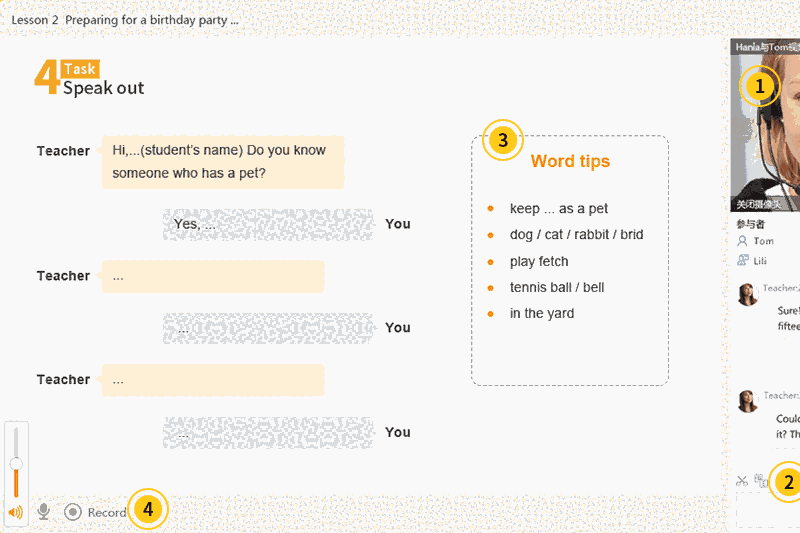
Task: Click the participant icon beside Lili
Action: tap(742, 260)
